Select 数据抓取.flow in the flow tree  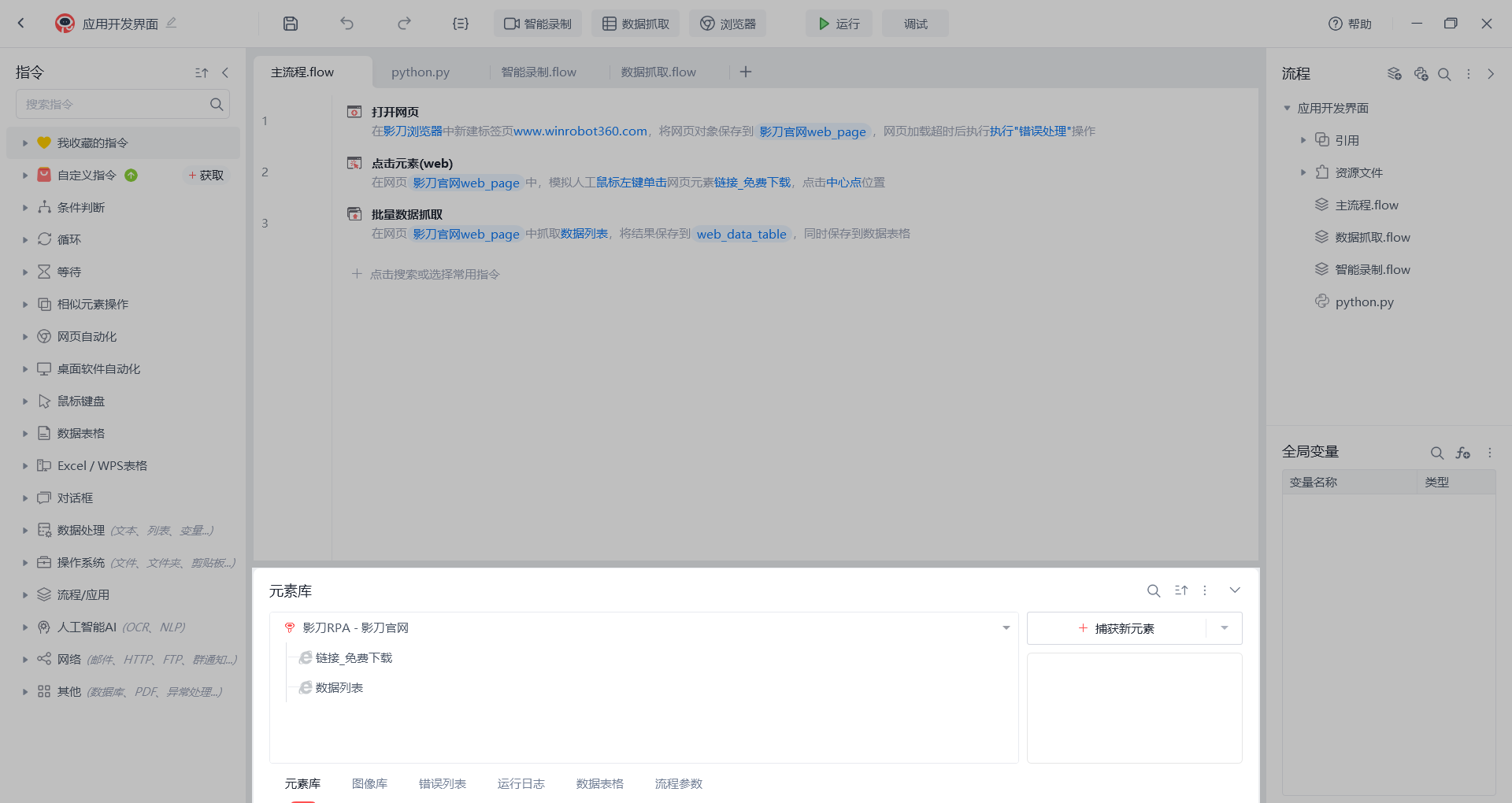1372,237
